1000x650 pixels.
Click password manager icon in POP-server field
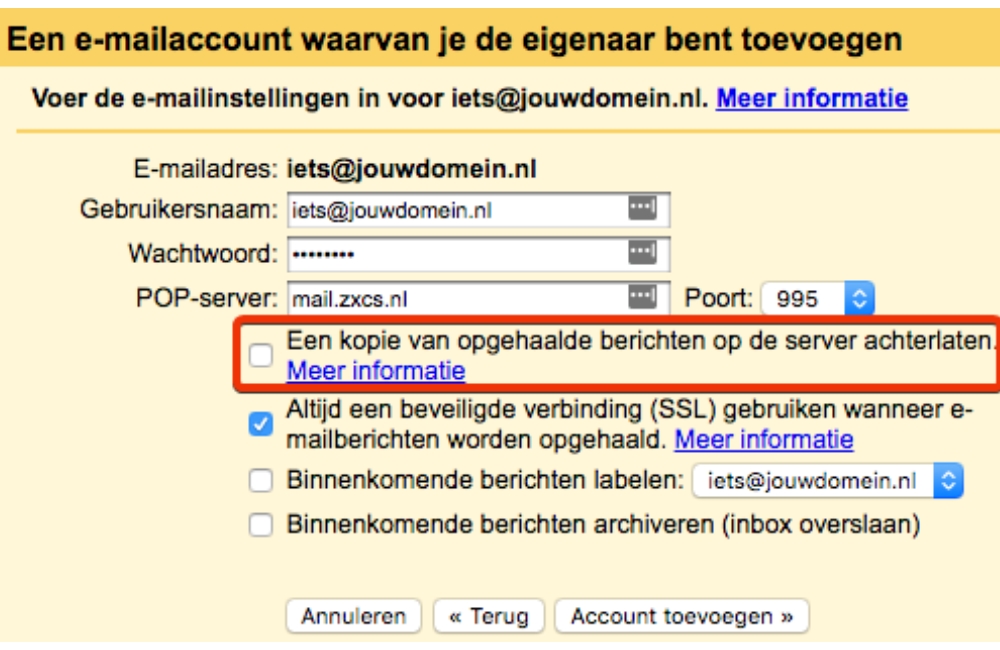(641, 297)
